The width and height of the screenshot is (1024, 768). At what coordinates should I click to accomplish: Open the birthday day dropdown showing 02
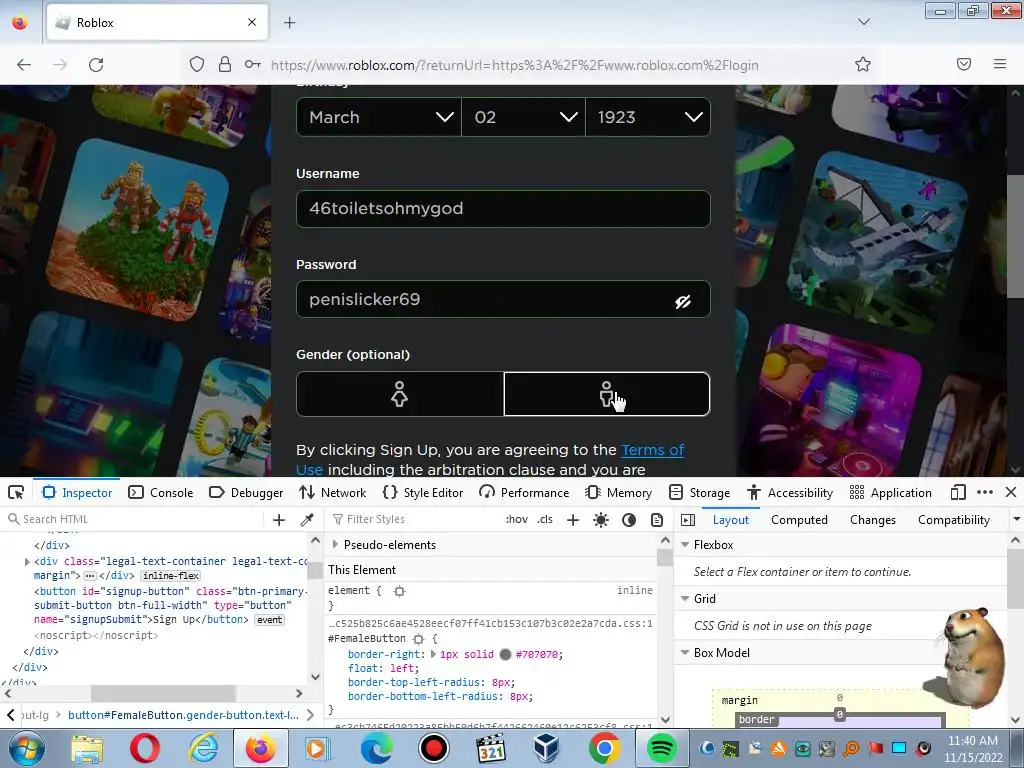[523, 117]
